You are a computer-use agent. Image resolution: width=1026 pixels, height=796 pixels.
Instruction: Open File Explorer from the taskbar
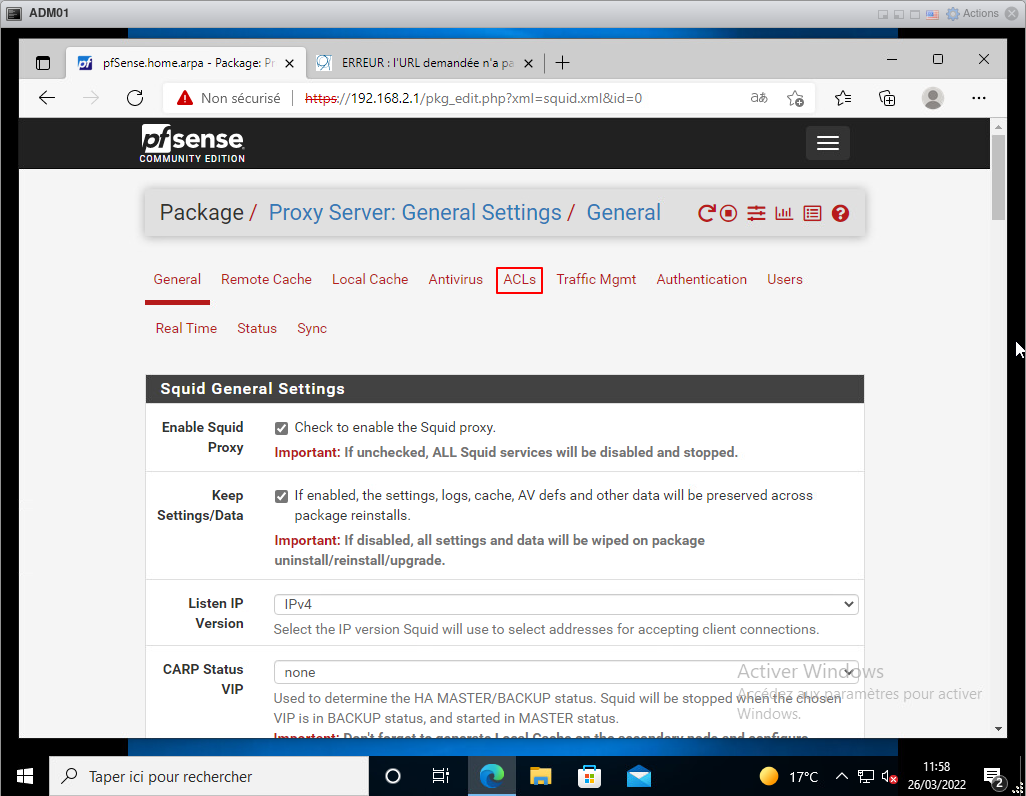point(541,776)
